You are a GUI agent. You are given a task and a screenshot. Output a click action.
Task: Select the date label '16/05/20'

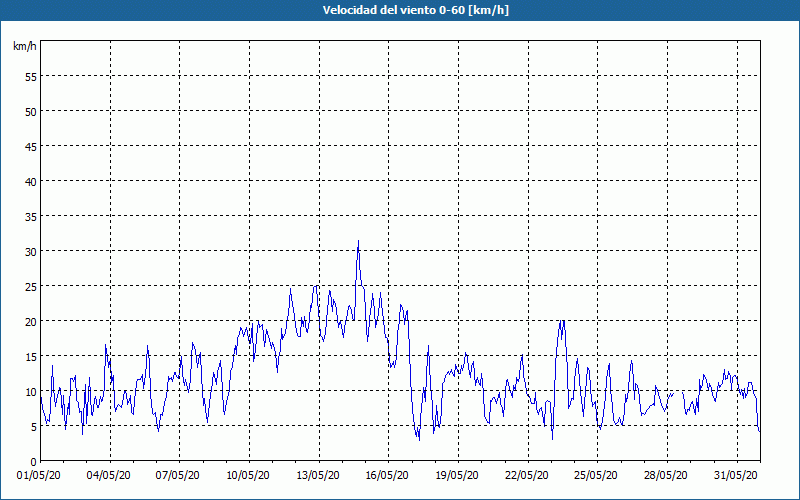(x=387, y=475)
